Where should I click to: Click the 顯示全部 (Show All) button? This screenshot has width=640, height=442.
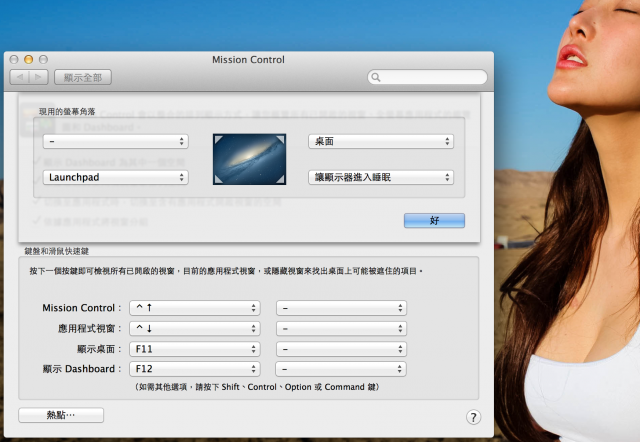(83, 77)
